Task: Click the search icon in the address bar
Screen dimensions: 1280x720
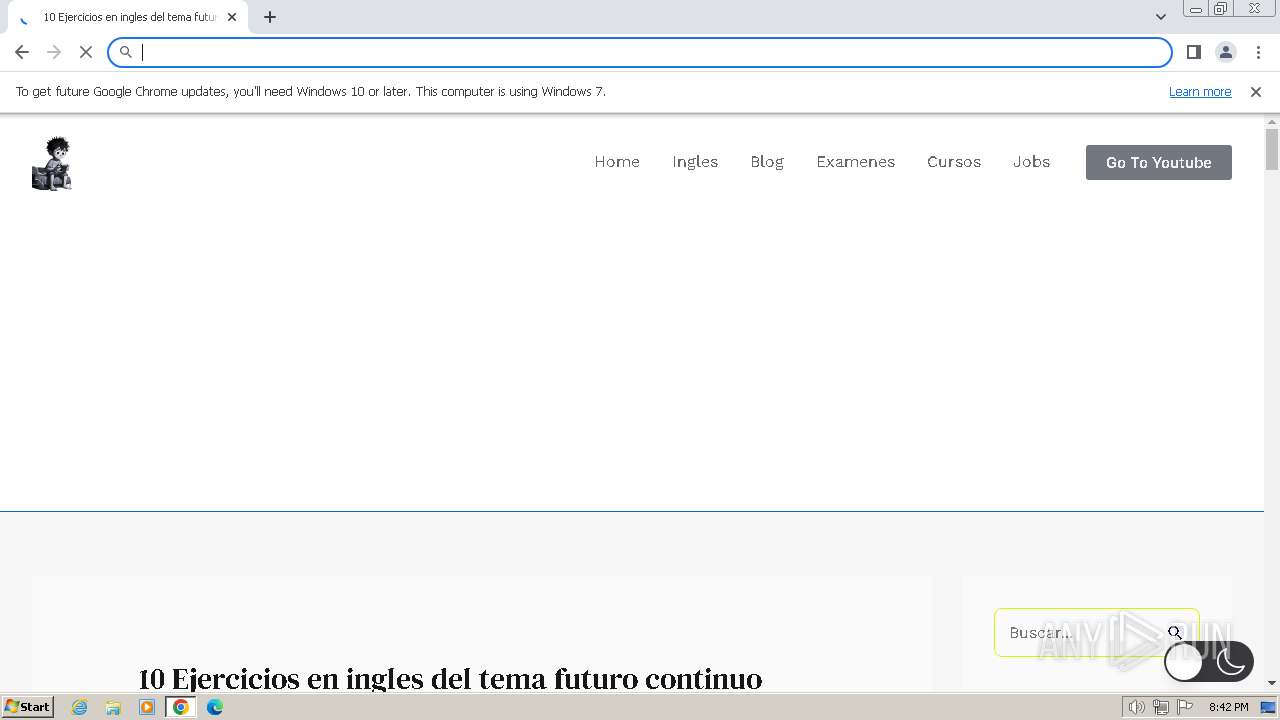Action: [126, 52]
